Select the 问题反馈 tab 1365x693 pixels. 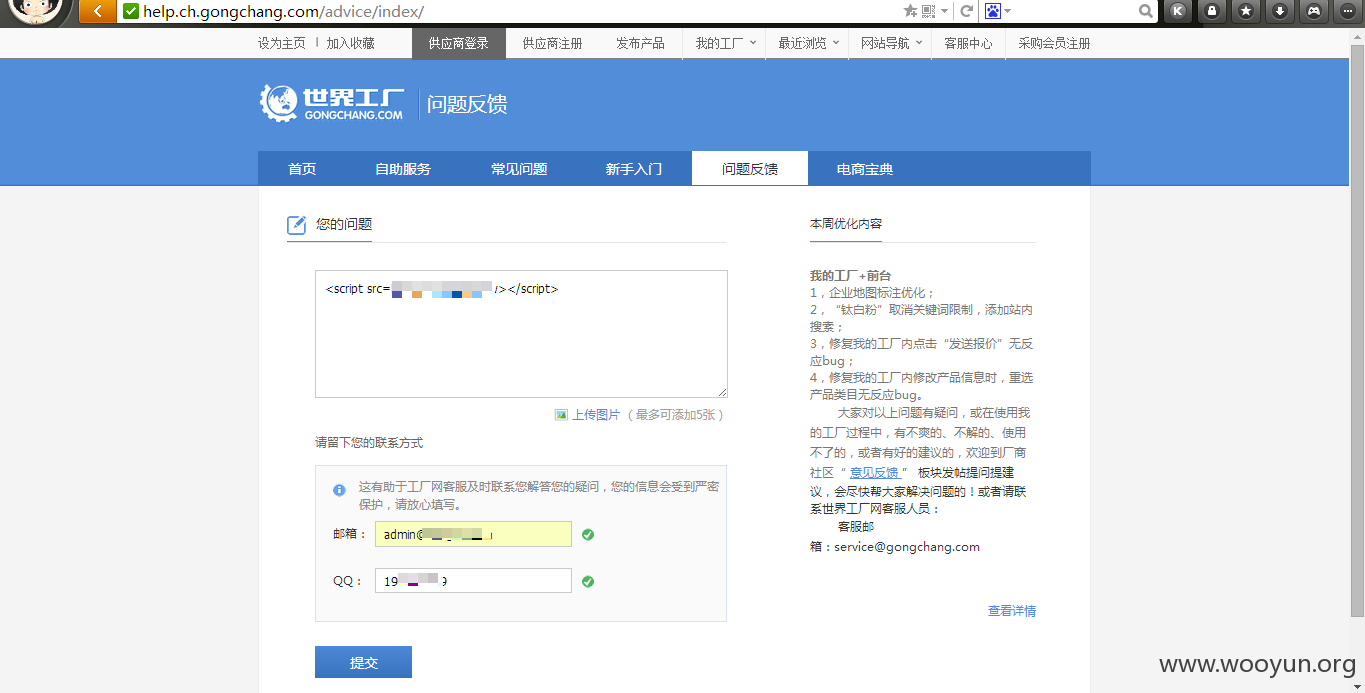(750, 169)
